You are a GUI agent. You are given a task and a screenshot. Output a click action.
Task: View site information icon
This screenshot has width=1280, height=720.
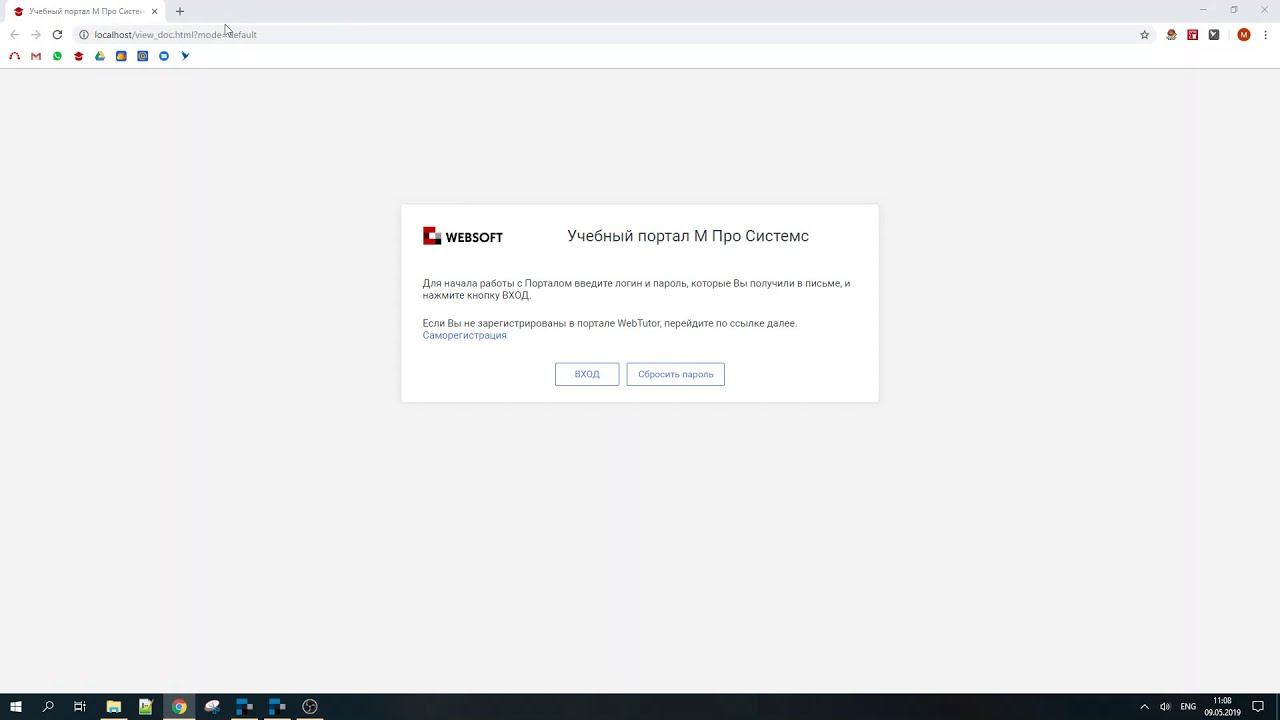(x=84, y=34)
